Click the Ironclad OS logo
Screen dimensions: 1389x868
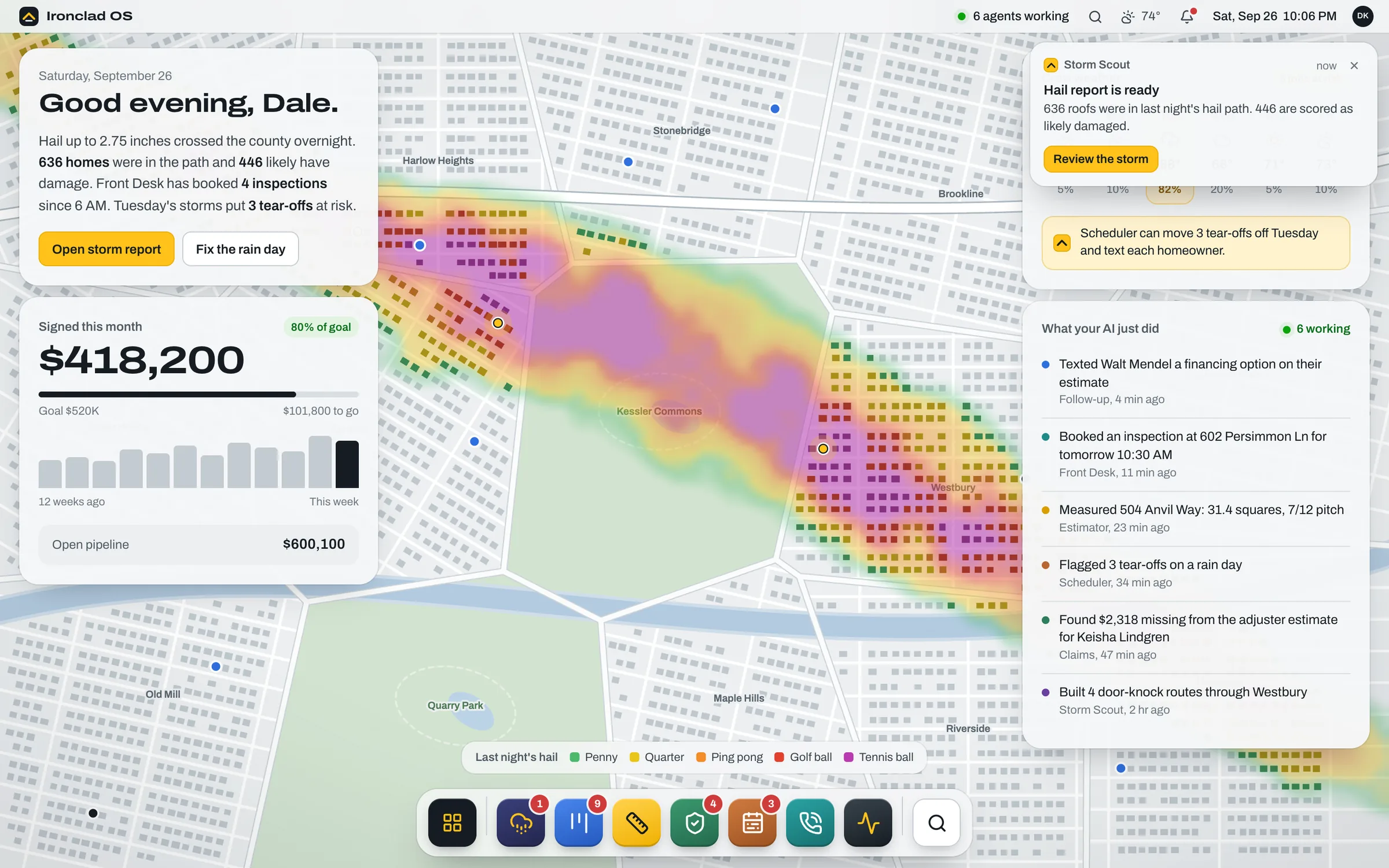[28, 16]
